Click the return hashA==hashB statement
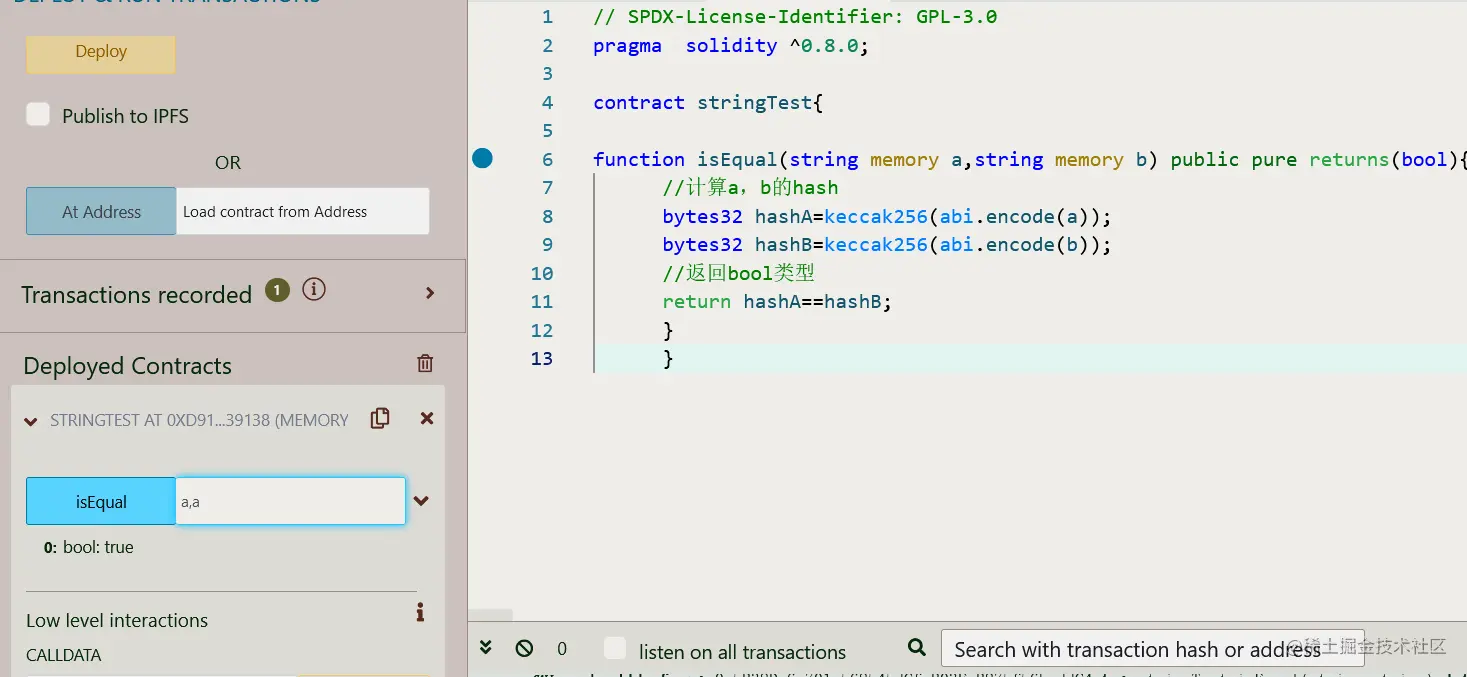The width and height of the screenshot is (1467, 677). 777,301
